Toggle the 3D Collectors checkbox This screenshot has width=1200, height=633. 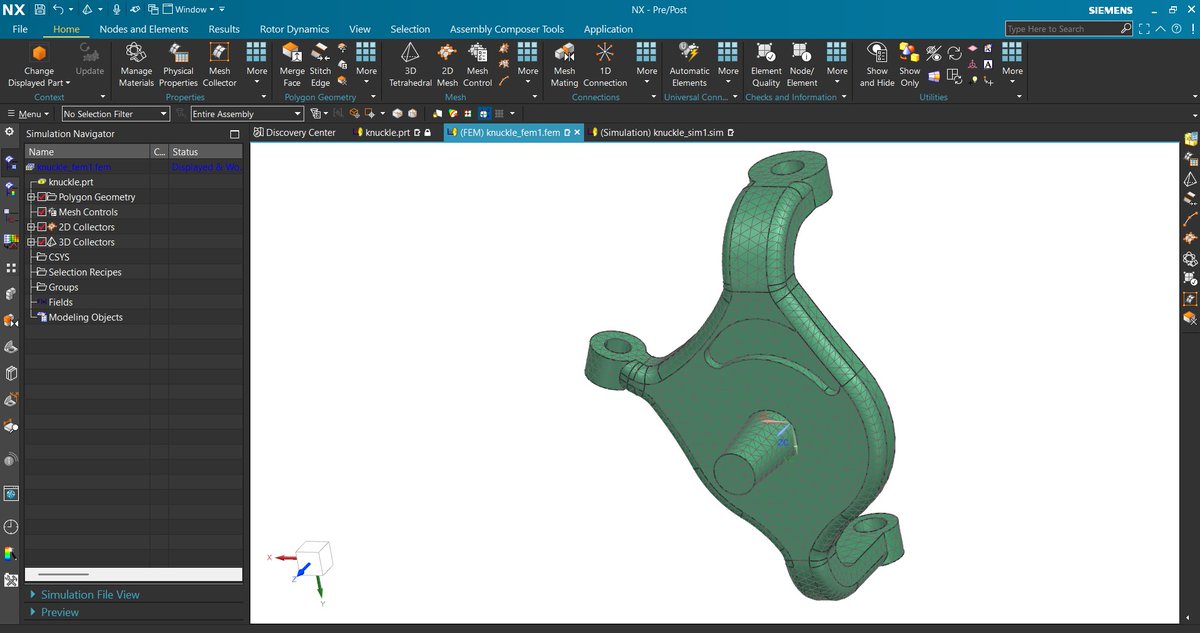click(41, 242)
